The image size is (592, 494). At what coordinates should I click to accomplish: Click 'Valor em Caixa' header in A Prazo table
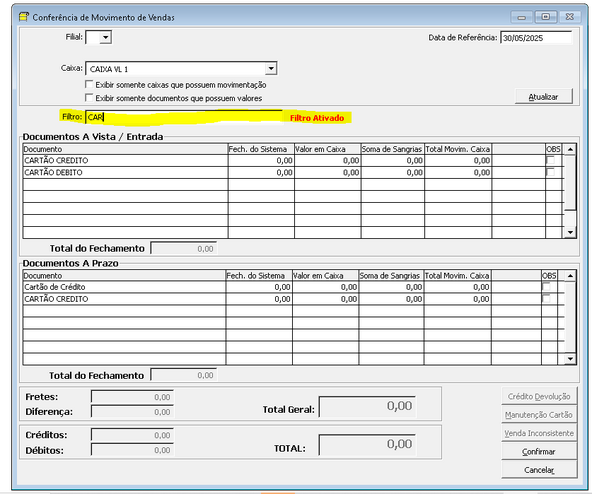coord(318,276)
